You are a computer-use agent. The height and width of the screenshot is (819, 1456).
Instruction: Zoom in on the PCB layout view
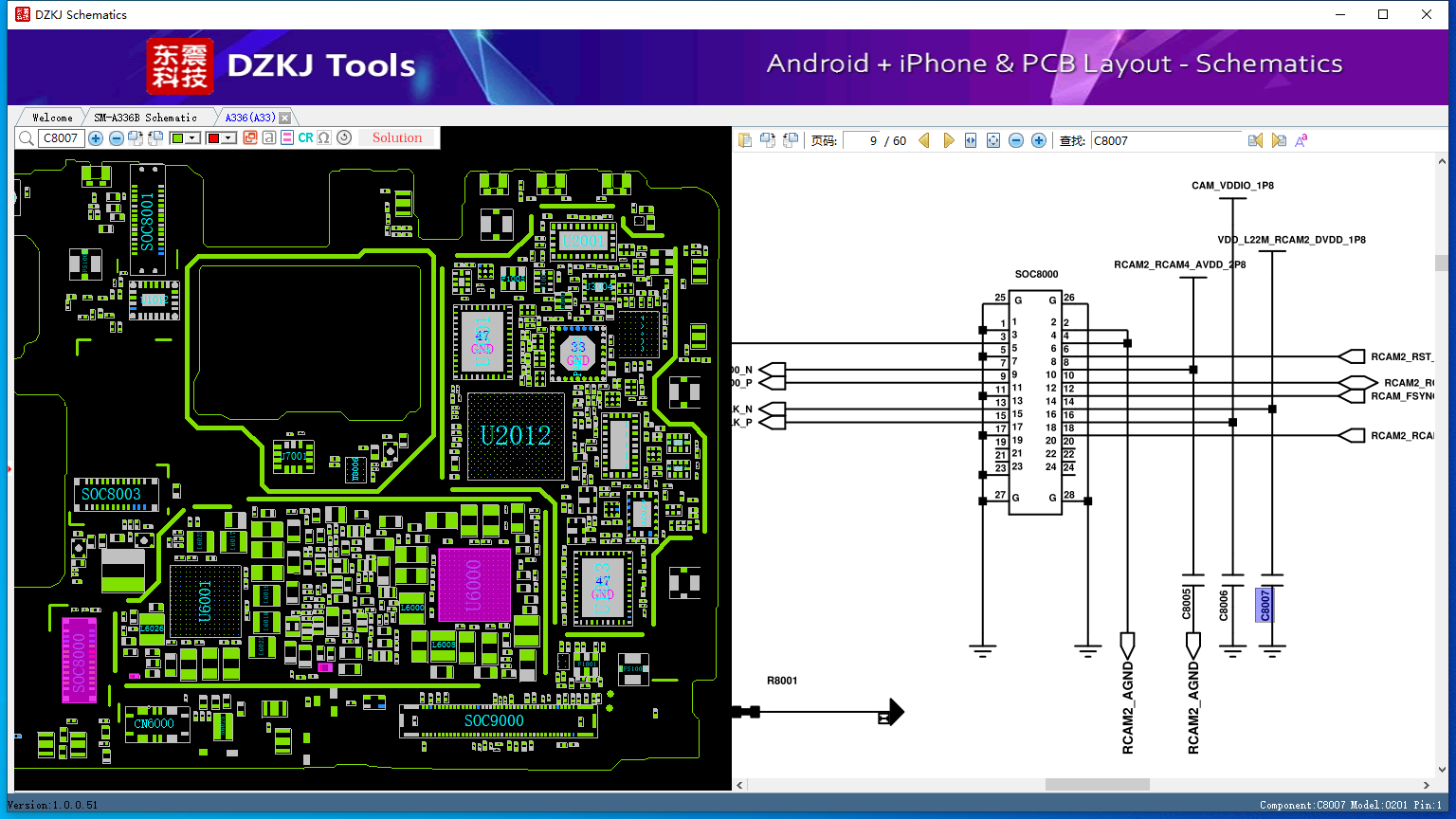point(96,138)
